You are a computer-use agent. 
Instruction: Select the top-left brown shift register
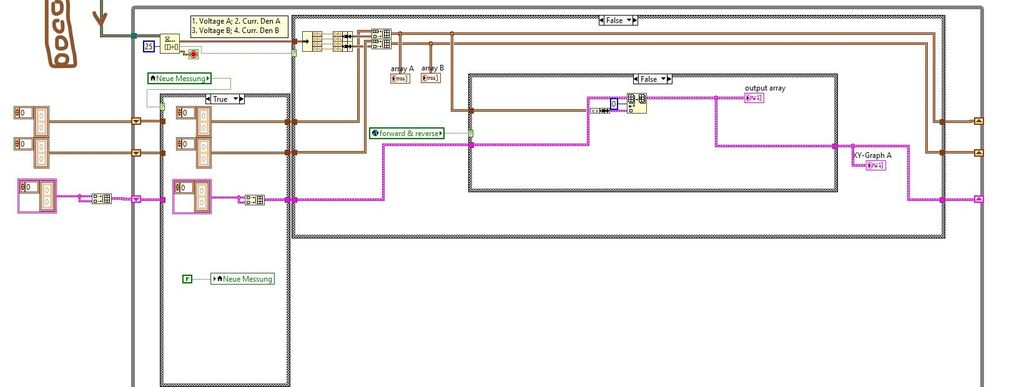pyautogui.click(x=136, y=121)
